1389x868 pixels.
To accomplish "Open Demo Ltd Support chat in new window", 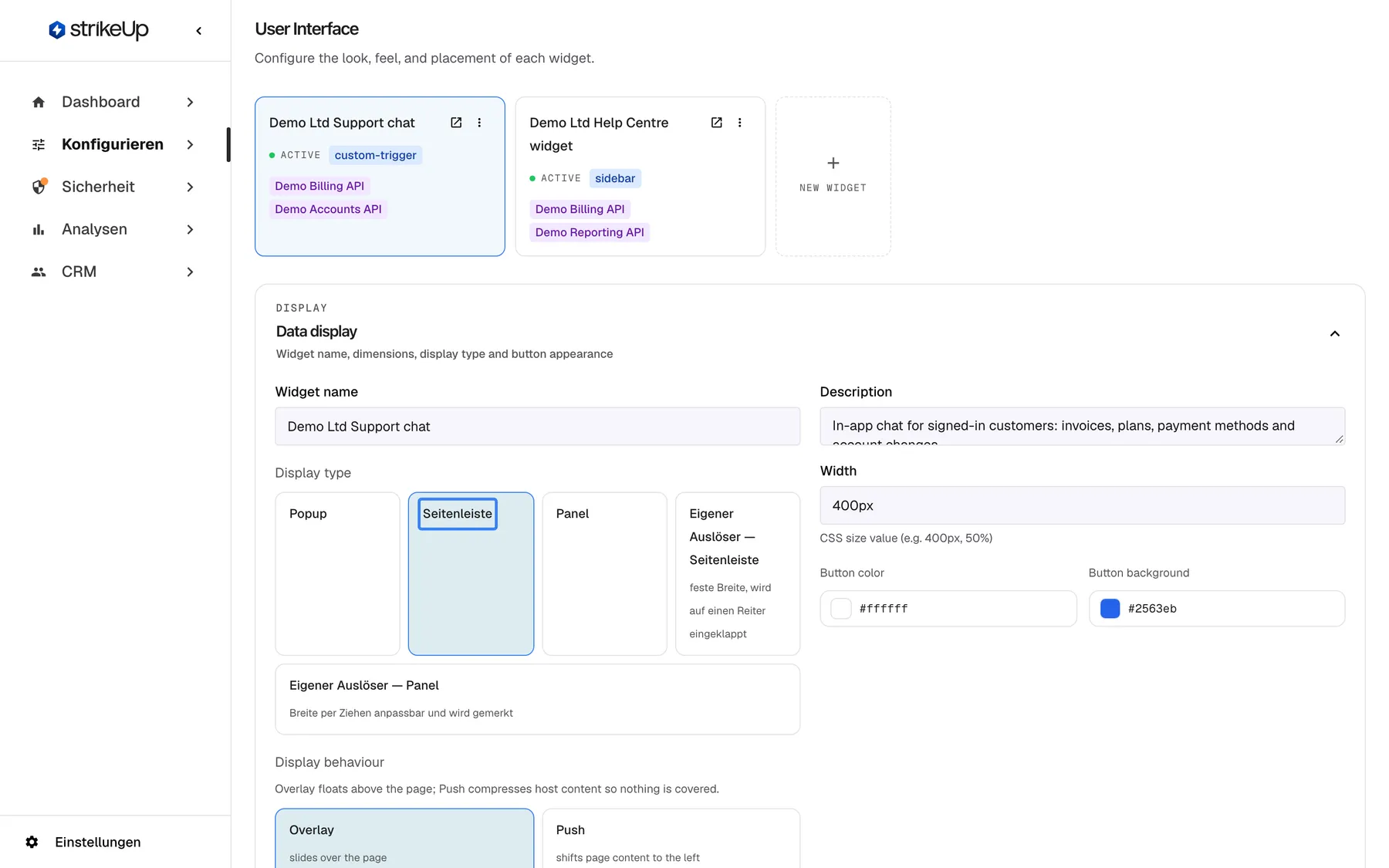I will [x=456, y=123].
